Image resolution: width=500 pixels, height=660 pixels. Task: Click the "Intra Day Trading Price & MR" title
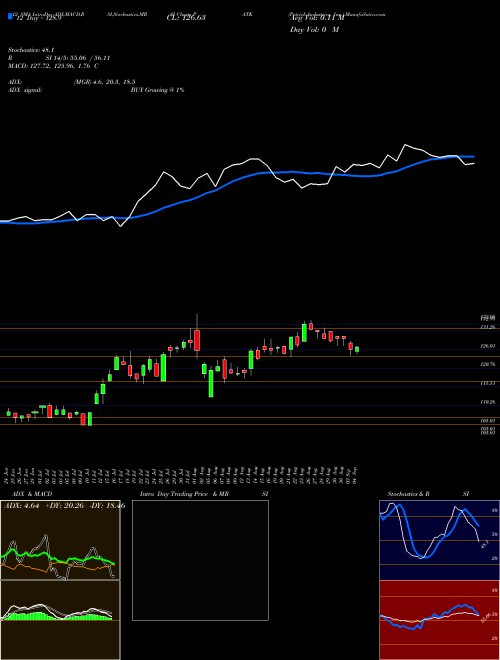pos(184,494)
